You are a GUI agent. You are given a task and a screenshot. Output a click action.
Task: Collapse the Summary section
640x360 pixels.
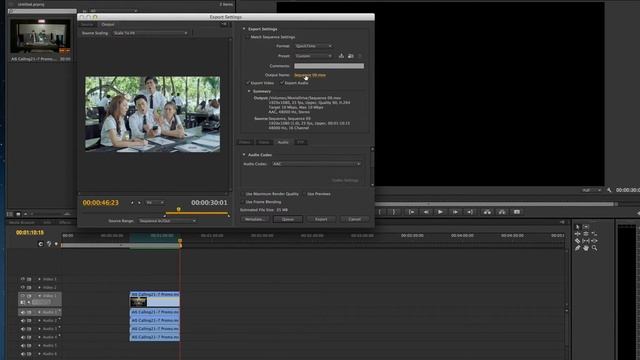pos(249,91)
